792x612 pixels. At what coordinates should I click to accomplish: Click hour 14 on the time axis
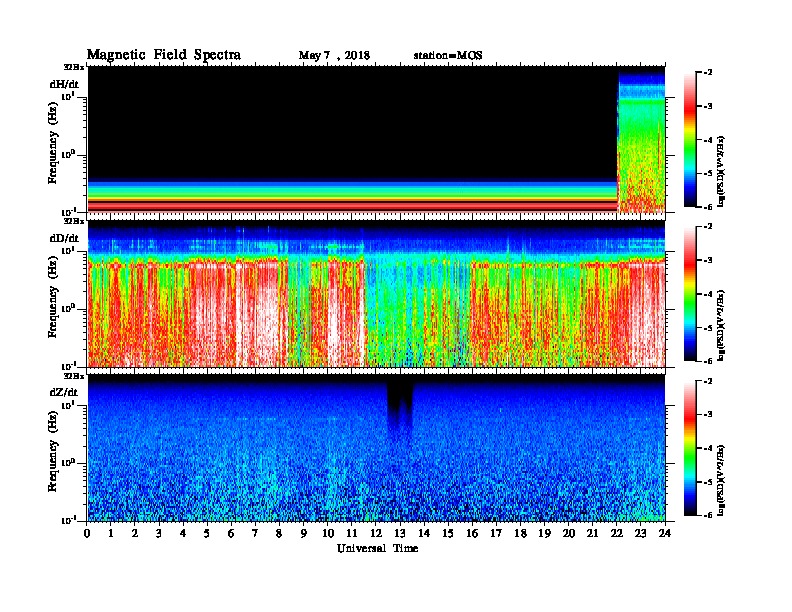[x=424, y=533]
